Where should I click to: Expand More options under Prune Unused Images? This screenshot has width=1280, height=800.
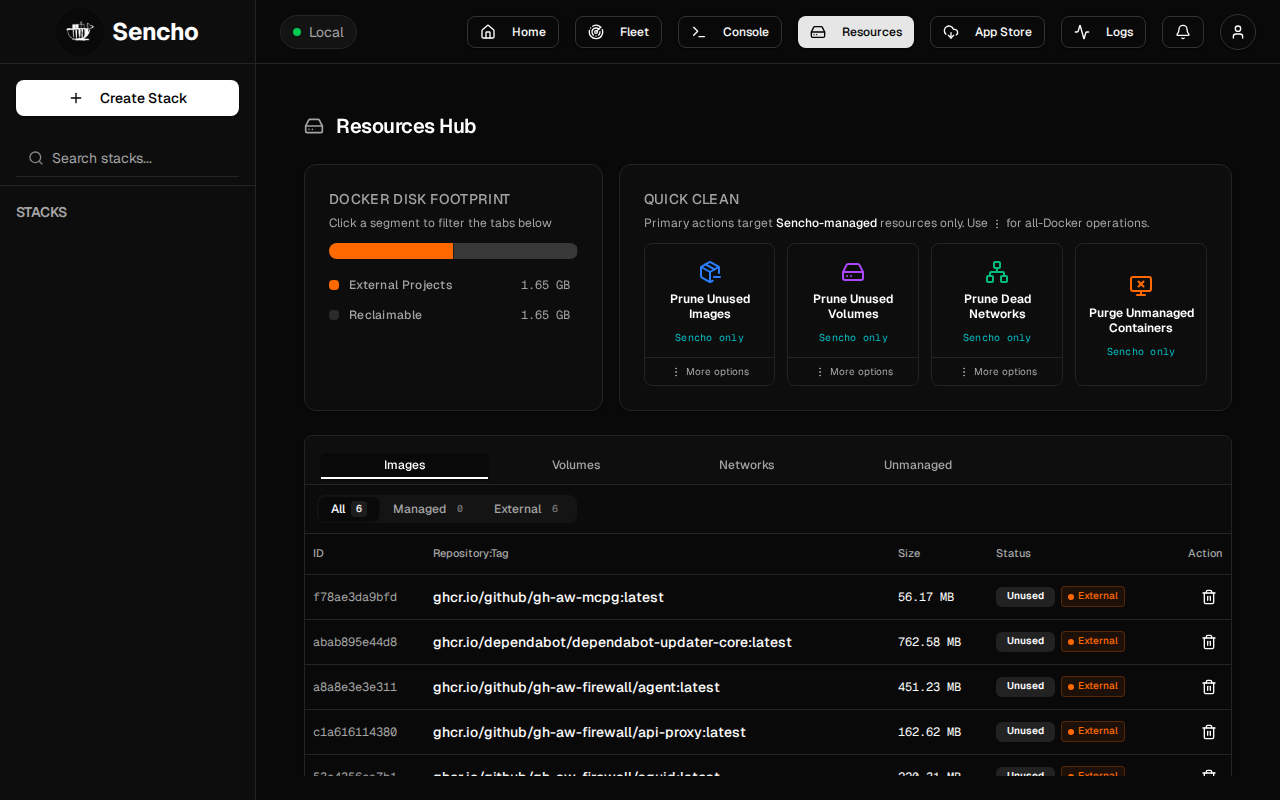710,372
